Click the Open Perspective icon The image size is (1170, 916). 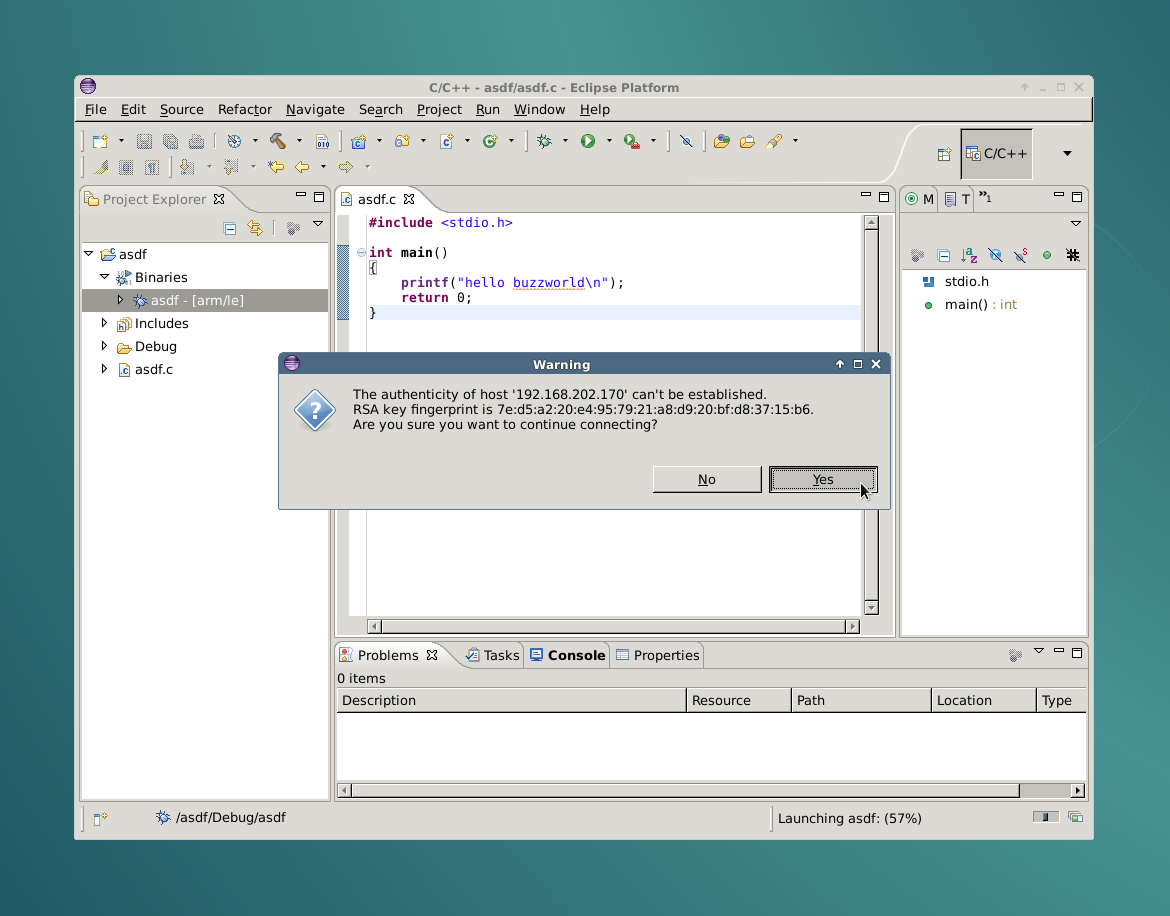(x=943, y=154)
